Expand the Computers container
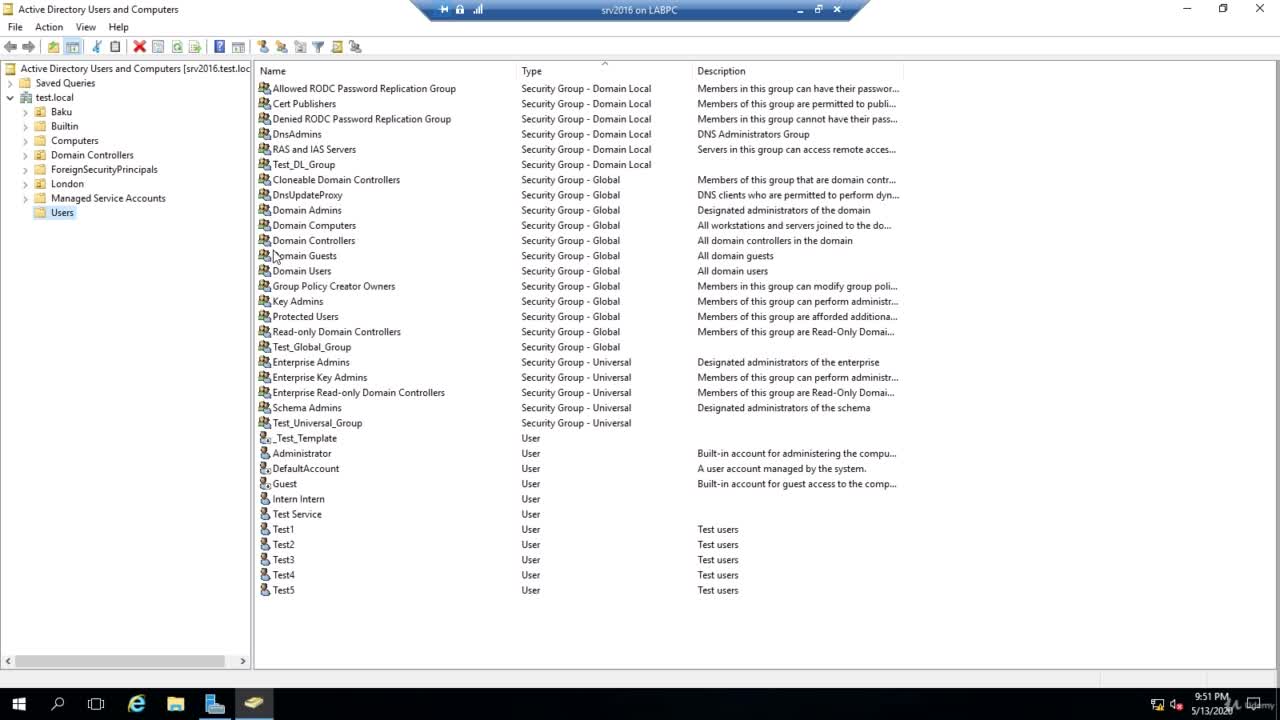Image resolution: width=1280 pixels, height=720 pixels. pos(26,141)
